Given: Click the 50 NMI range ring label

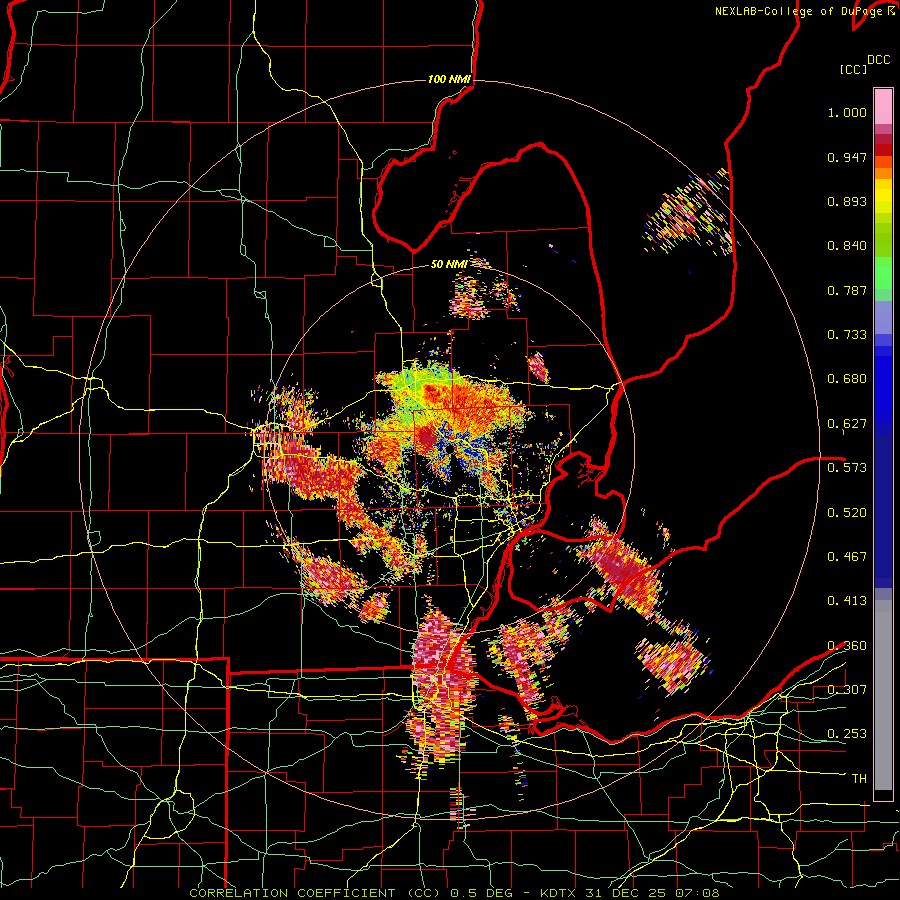Looking at the screenshot, I should 449,264.
